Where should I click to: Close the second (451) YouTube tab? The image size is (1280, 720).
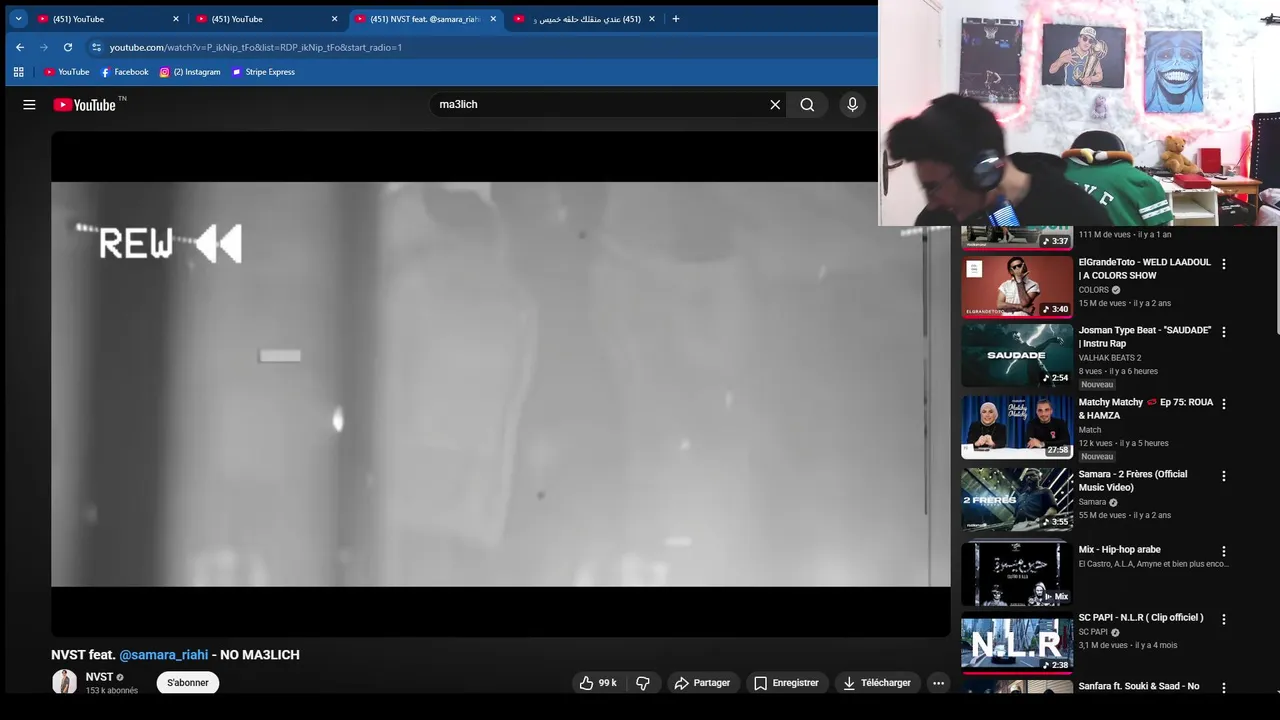(x=335, y=19)
